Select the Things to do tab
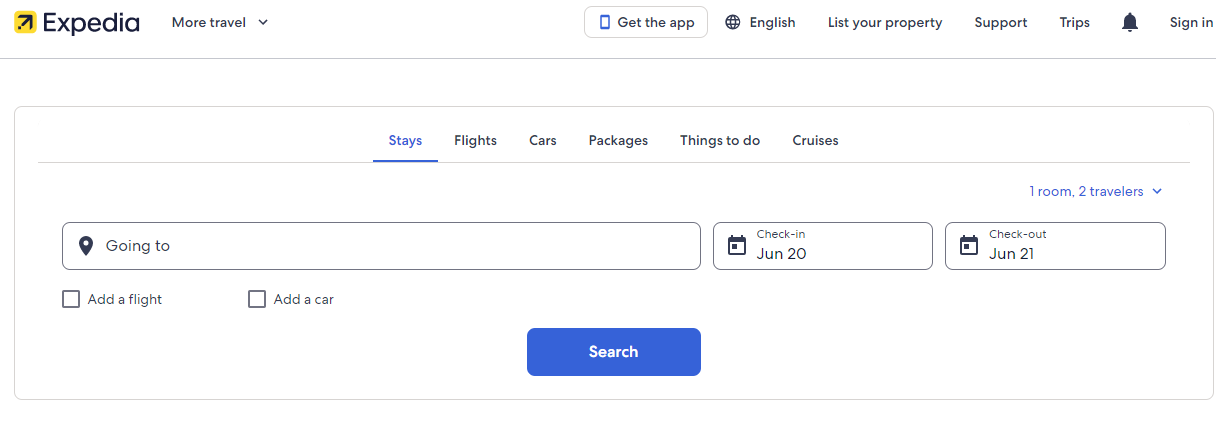The image size is (1216, 436). coord(720,141)
